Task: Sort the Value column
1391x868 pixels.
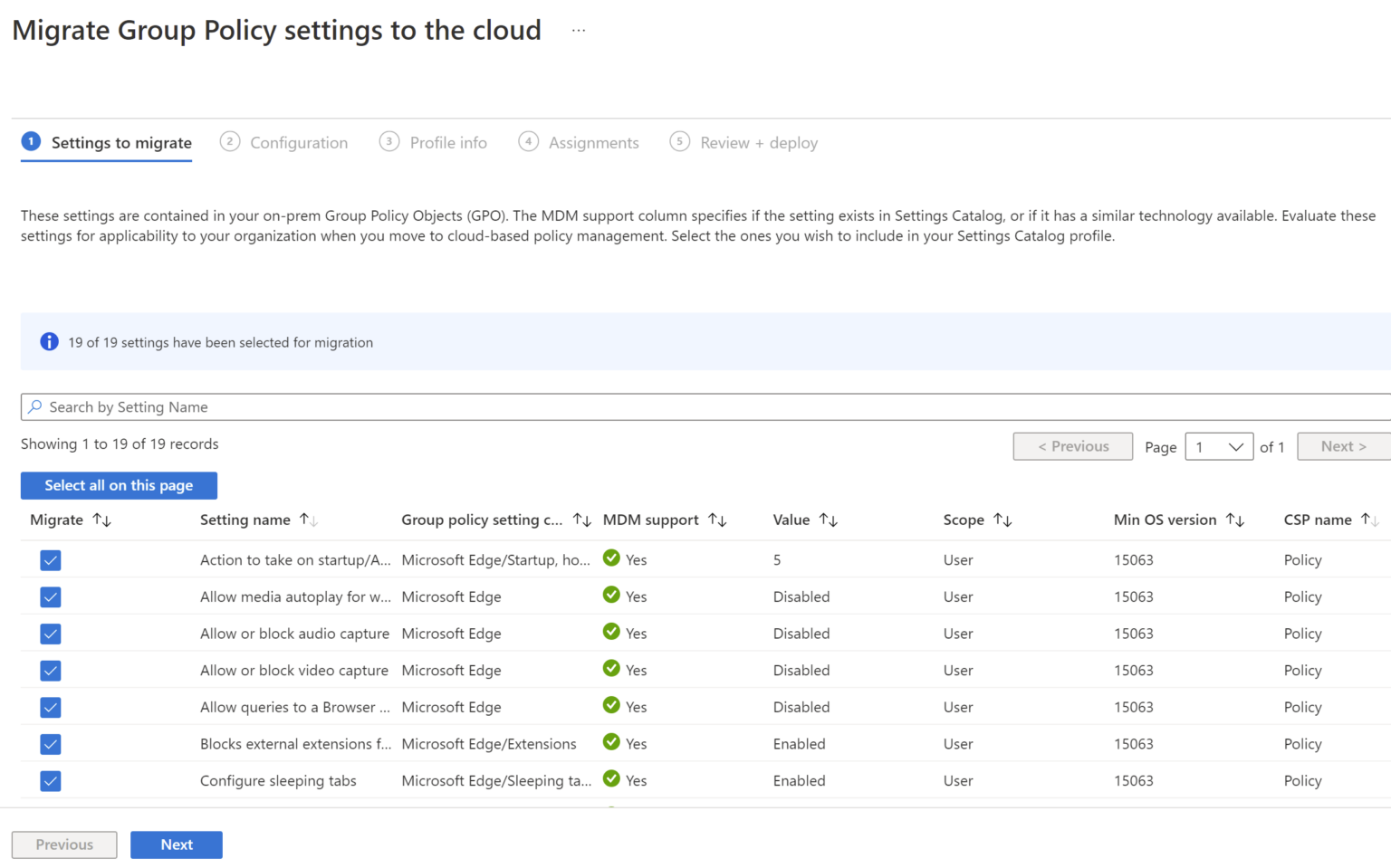Action: [x=830, y=520]
